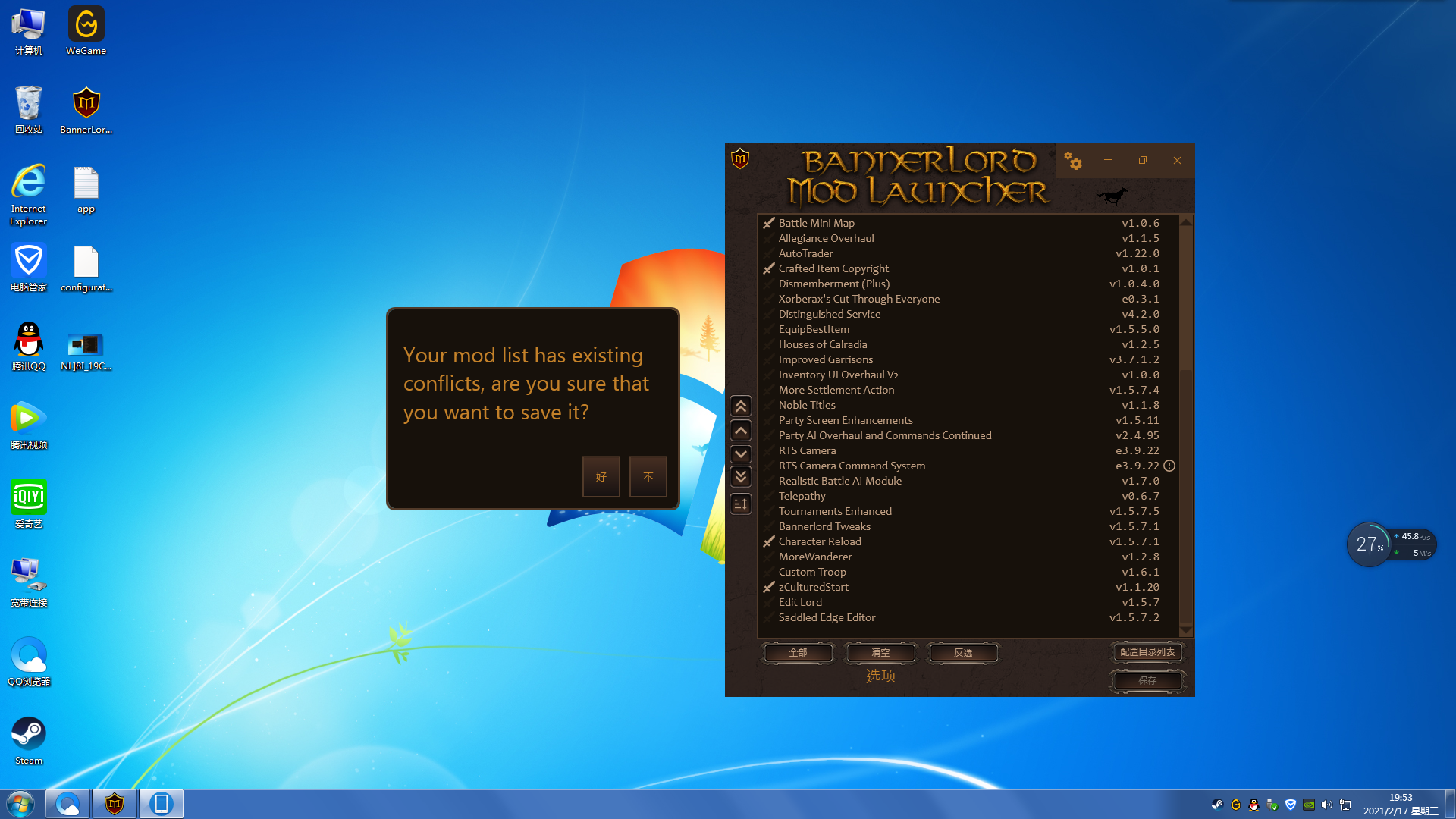The height and width of the screenshot is (819, 1456).
Task: Click 不 to cancel saving
Action: pos(648,476)
